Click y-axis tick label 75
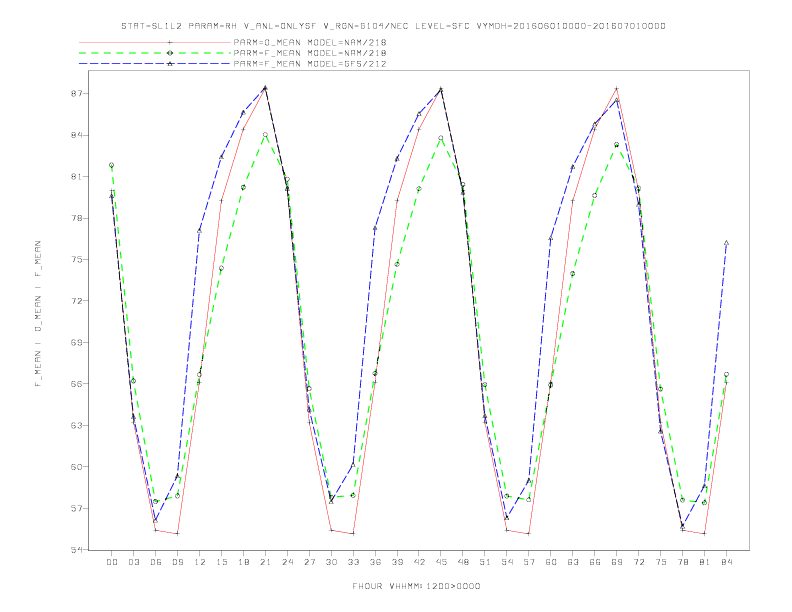 [76, 260]
